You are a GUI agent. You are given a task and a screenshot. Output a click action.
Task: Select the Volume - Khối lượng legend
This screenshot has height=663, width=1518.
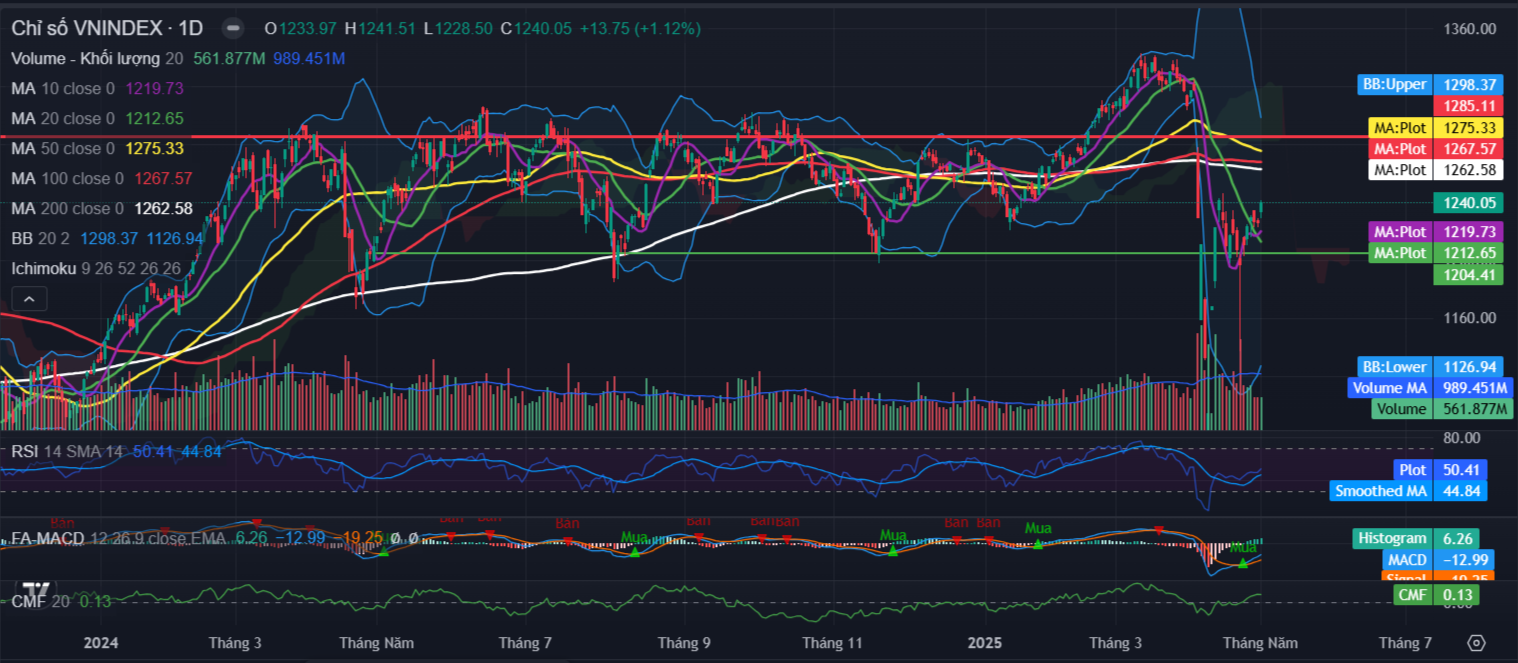90,59
